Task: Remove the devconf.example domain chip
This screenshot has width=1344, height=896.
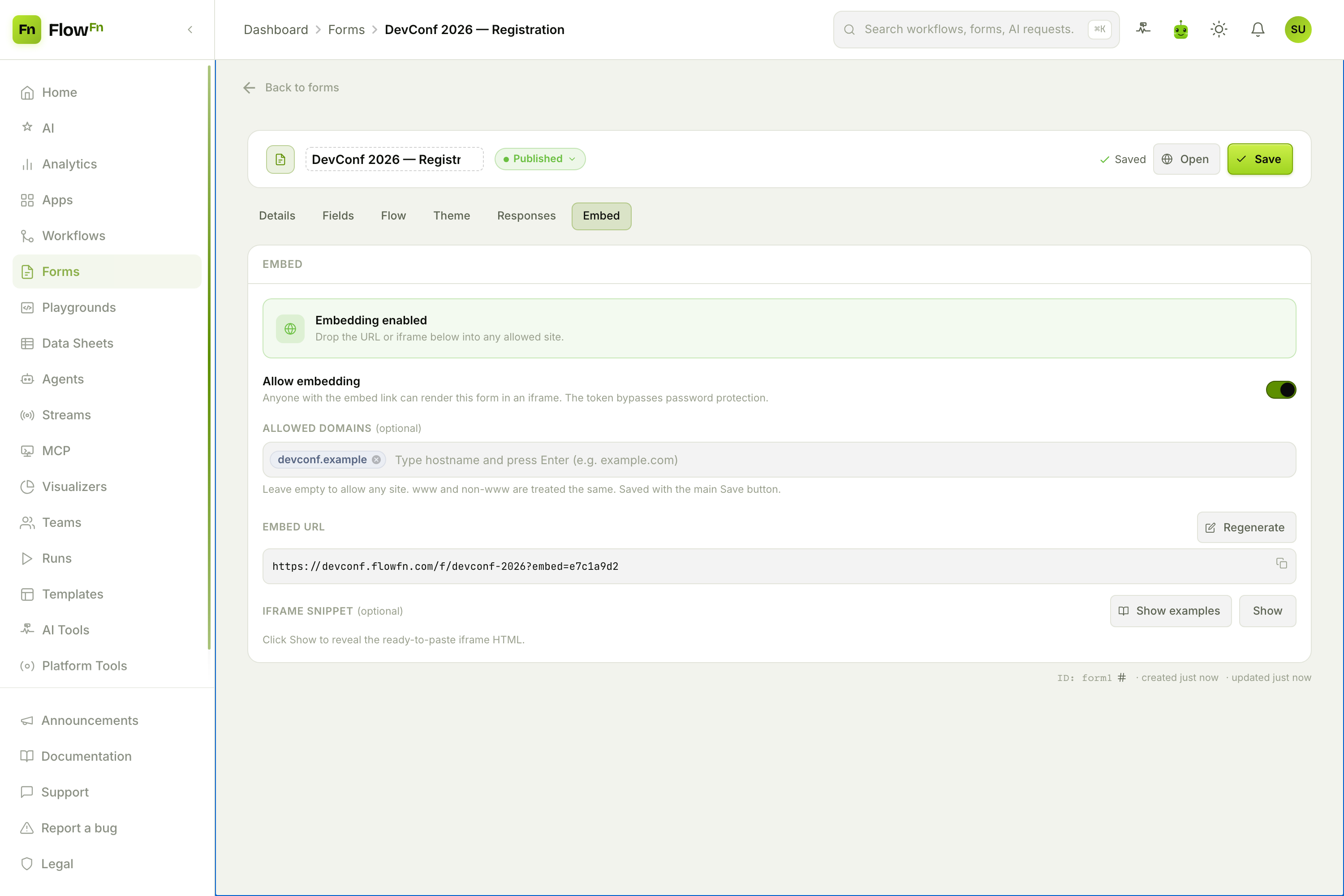Action: [376, 460]
